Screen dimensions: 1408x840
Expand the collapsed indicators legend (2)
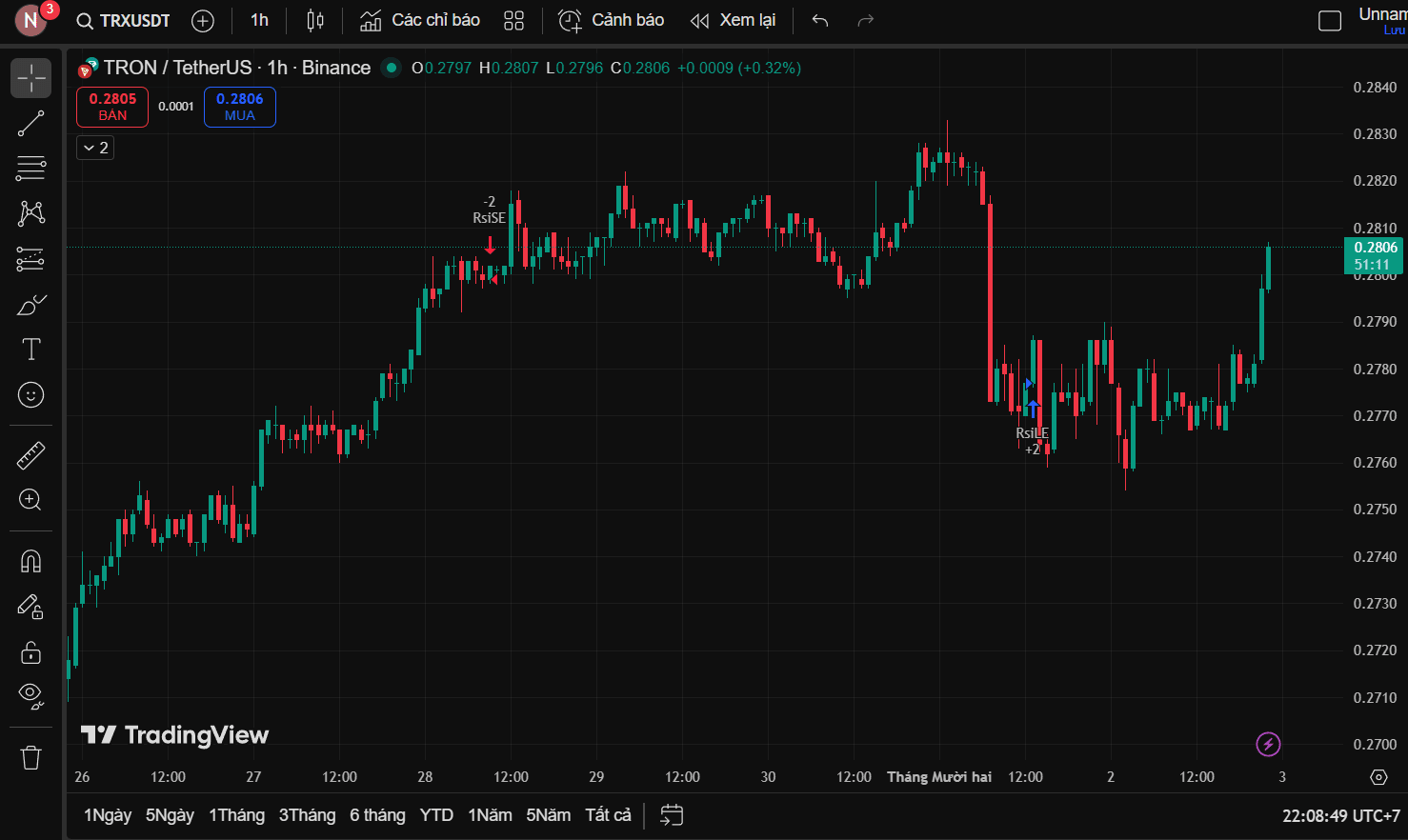point(95,148)
